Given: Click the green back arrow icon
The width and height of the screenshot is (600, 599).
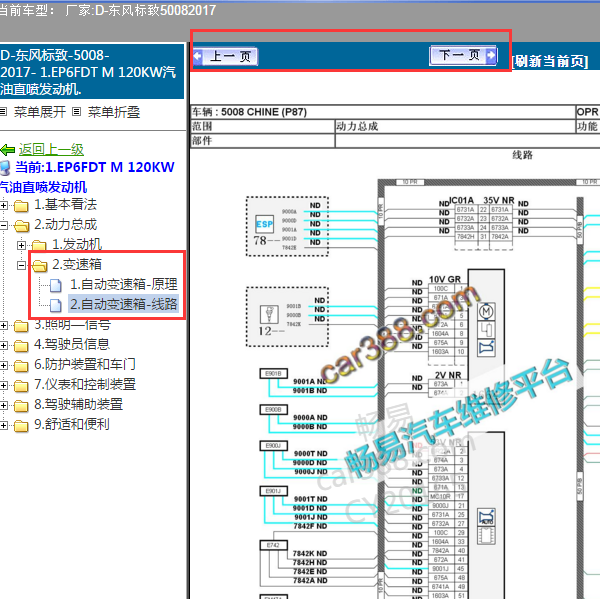Looking at the screenshot, I should [x=8, y=150].
